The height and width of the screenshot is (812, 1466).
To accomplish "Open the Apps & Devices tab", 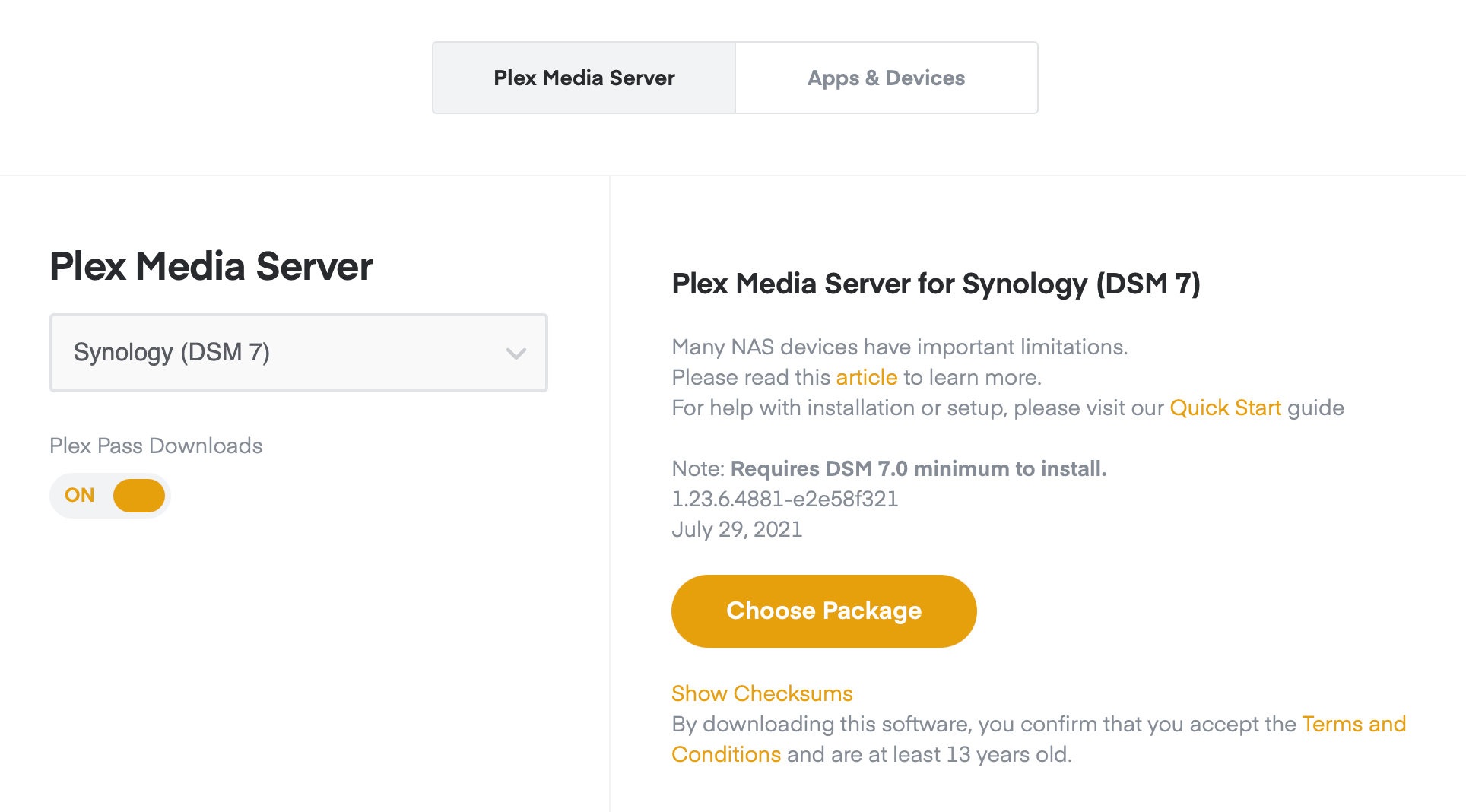I will click(x=886, y=78).
